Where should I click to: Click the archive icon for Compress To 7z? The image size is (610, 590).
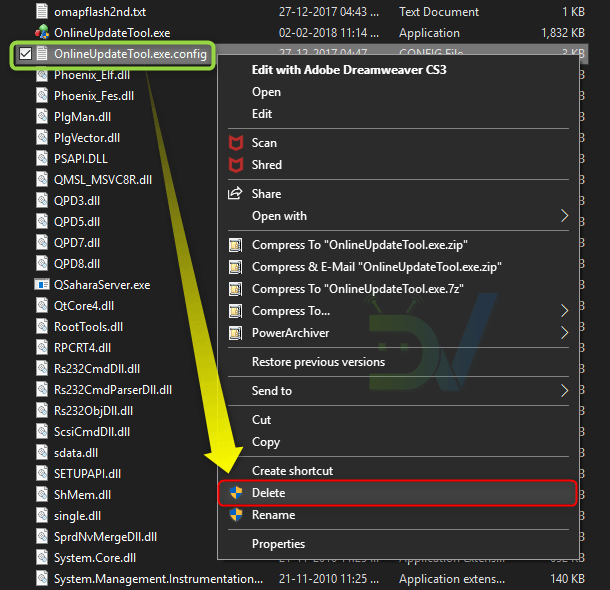coord(236,289)
